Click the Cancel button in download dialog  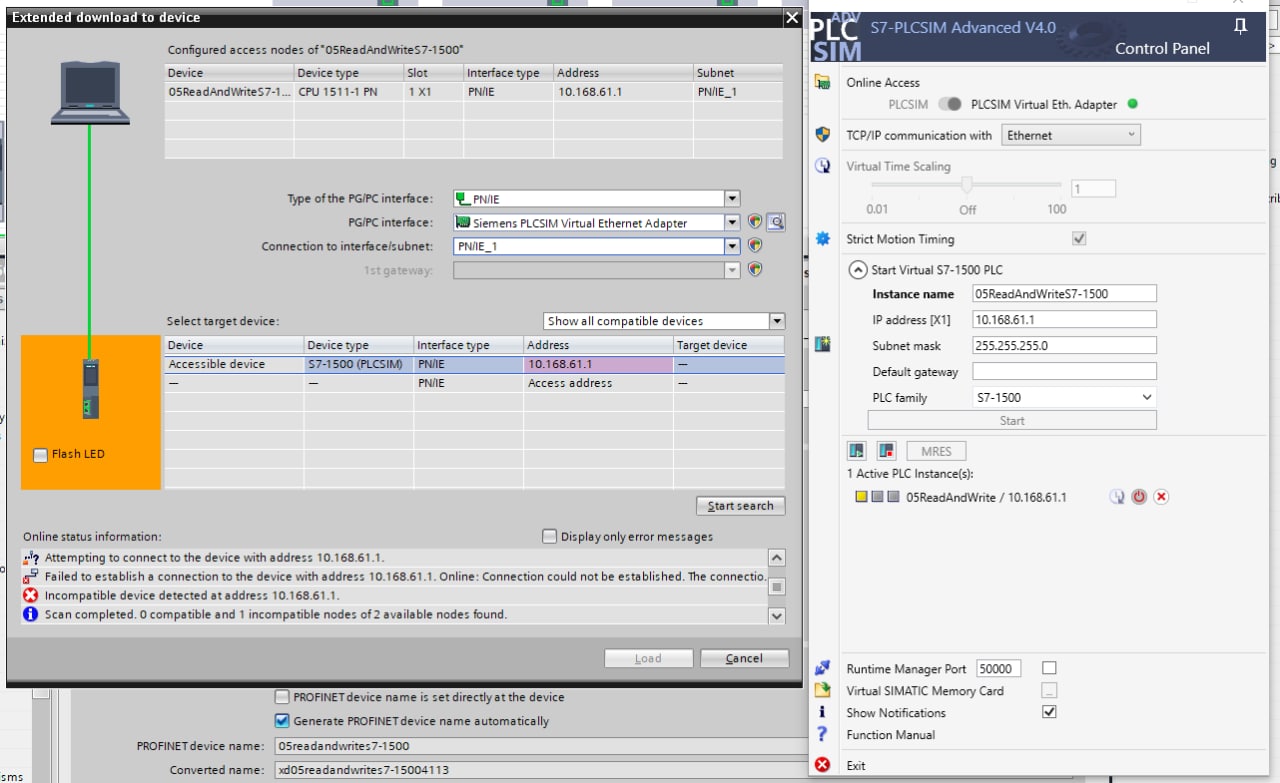(744, 658)
